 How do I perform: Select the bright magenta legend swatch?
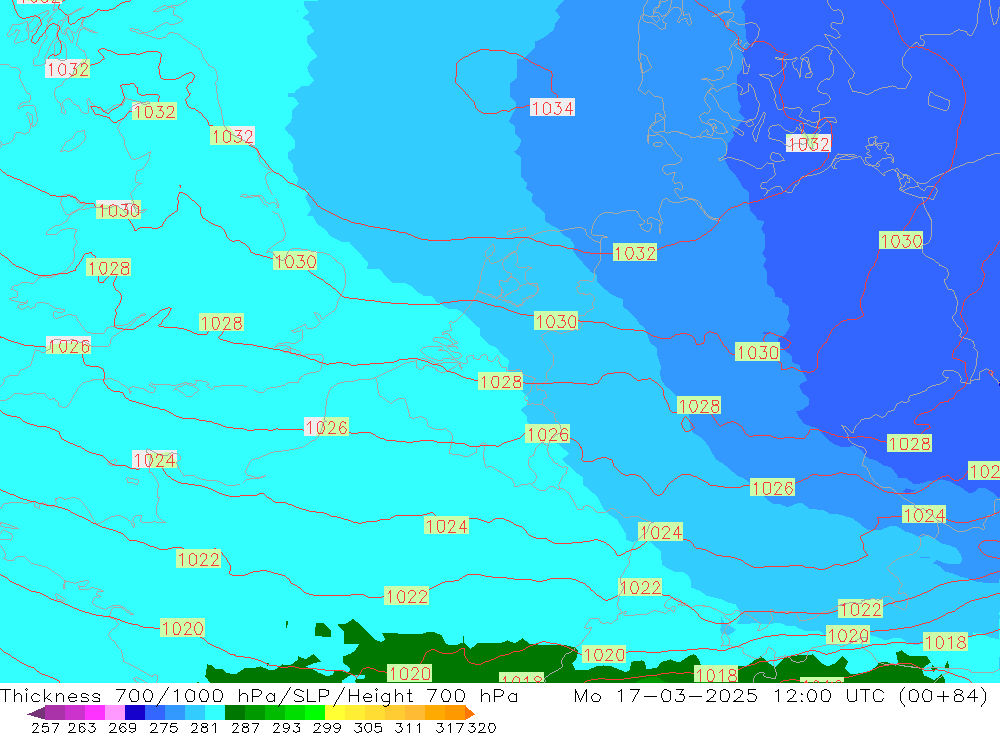[94, 712]
